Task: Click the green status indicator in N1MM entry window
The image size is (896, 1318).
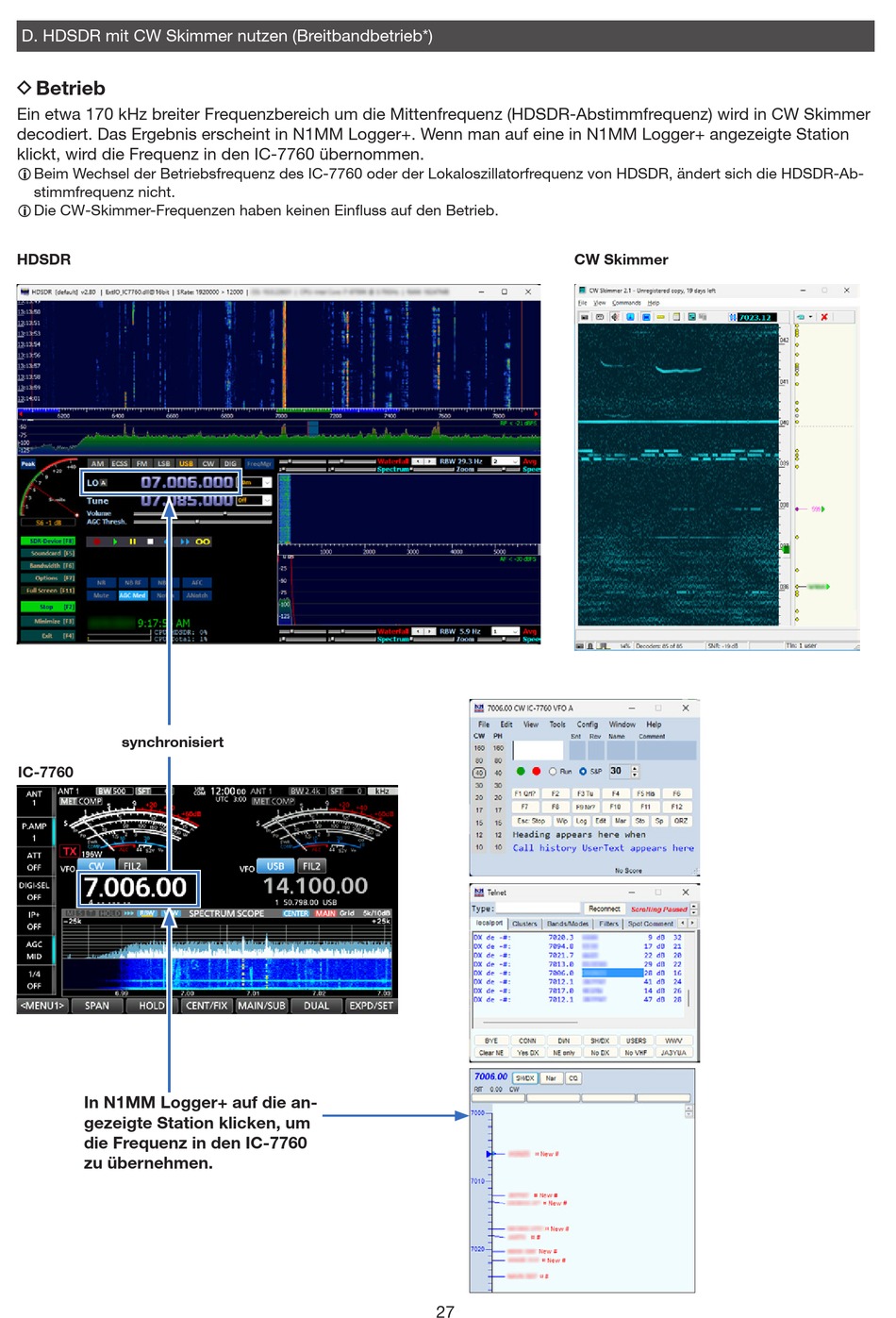Action: 521,771
